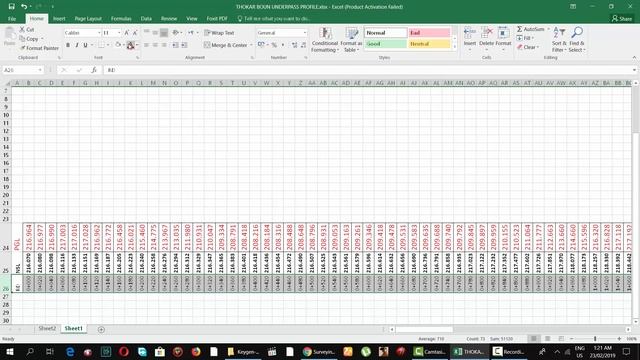The height and width of the screenshot is (360, 640).
Task: Open the Cells Format menu
Action: pyautogui.click(x=503, y=39)
